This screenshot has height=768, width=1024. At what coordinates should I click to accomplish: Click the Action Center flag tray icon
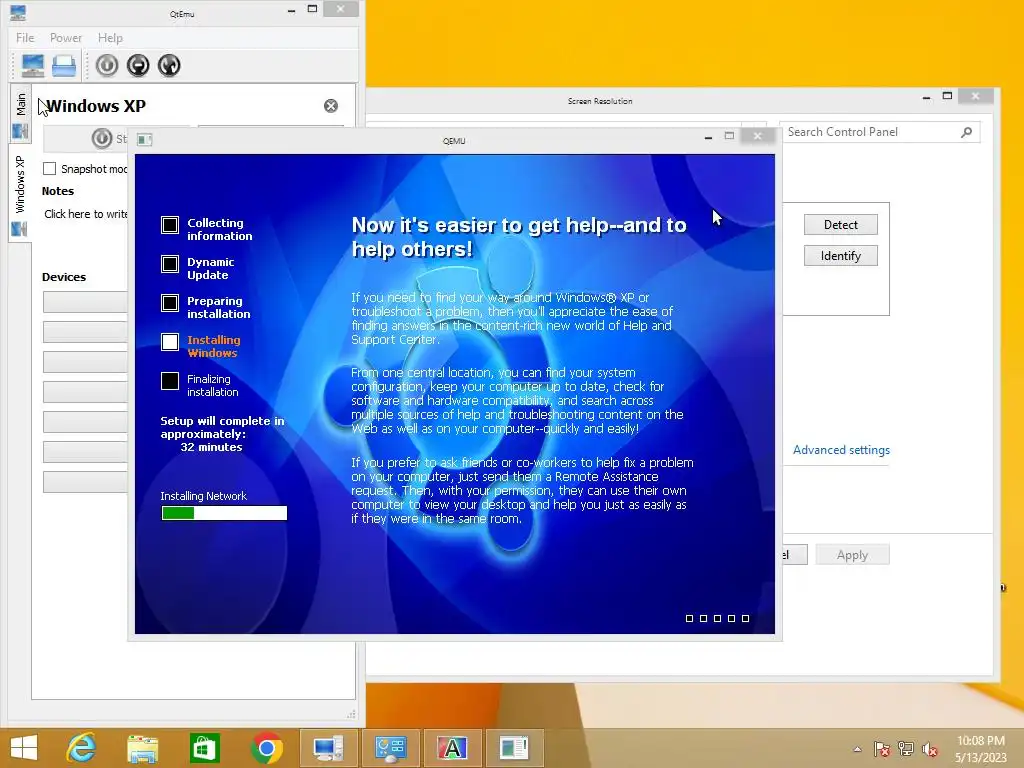pyautogui.click(x=882, y=750)
